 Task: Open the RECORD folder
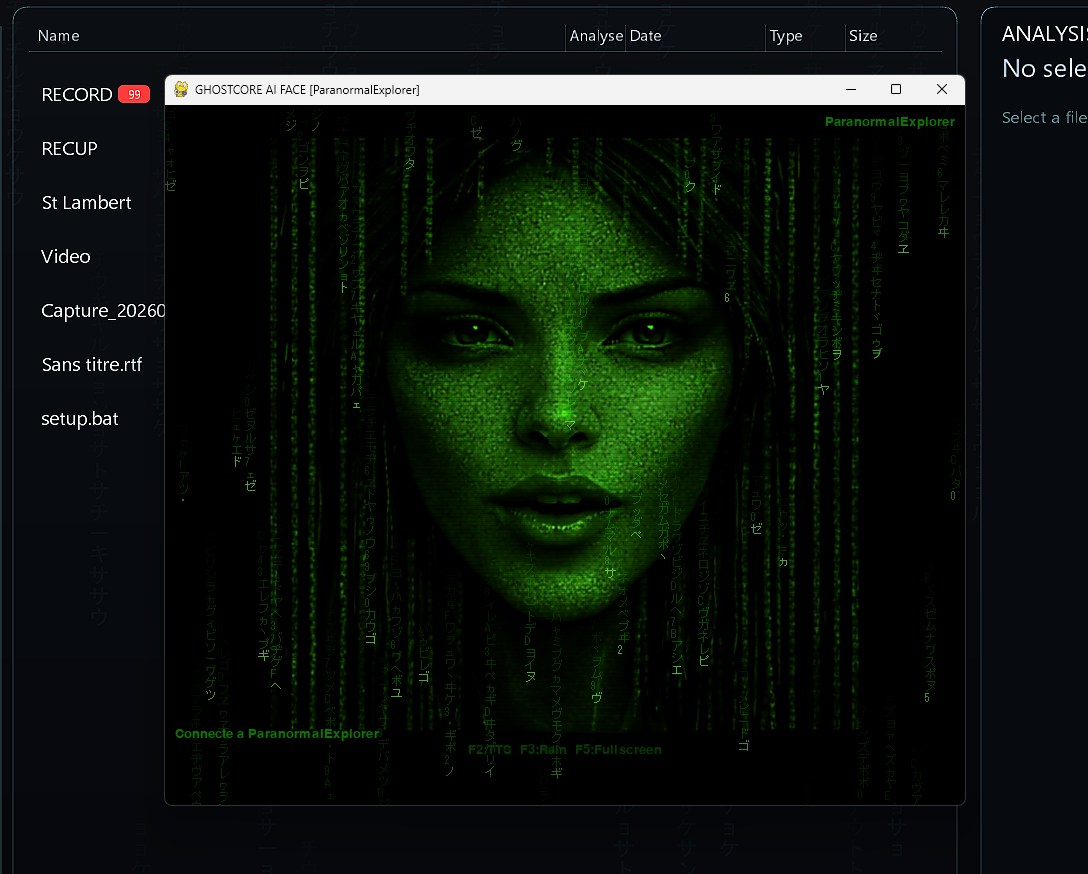pyautogui.click(x=77, y=94)
